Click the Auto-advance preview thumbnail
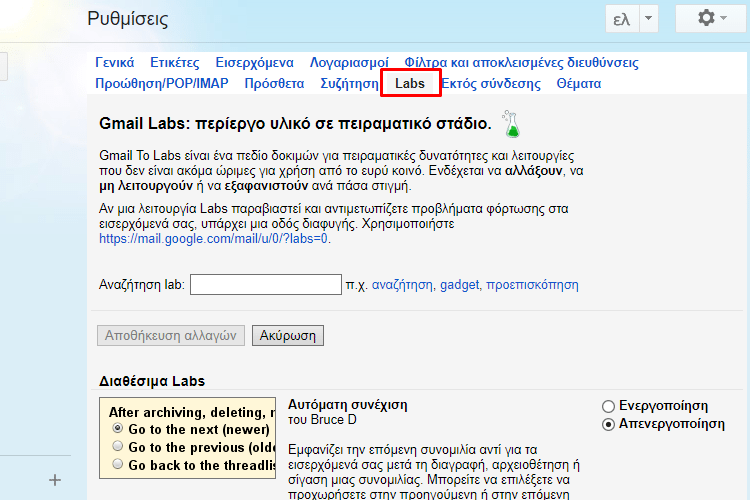 pyautogui.click(x=188, y=438)
